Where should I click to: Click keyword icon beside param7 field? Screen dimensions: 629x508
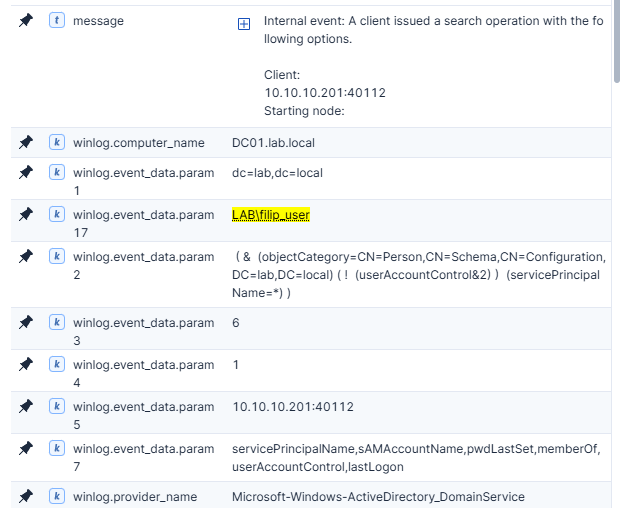pos(57,448)
